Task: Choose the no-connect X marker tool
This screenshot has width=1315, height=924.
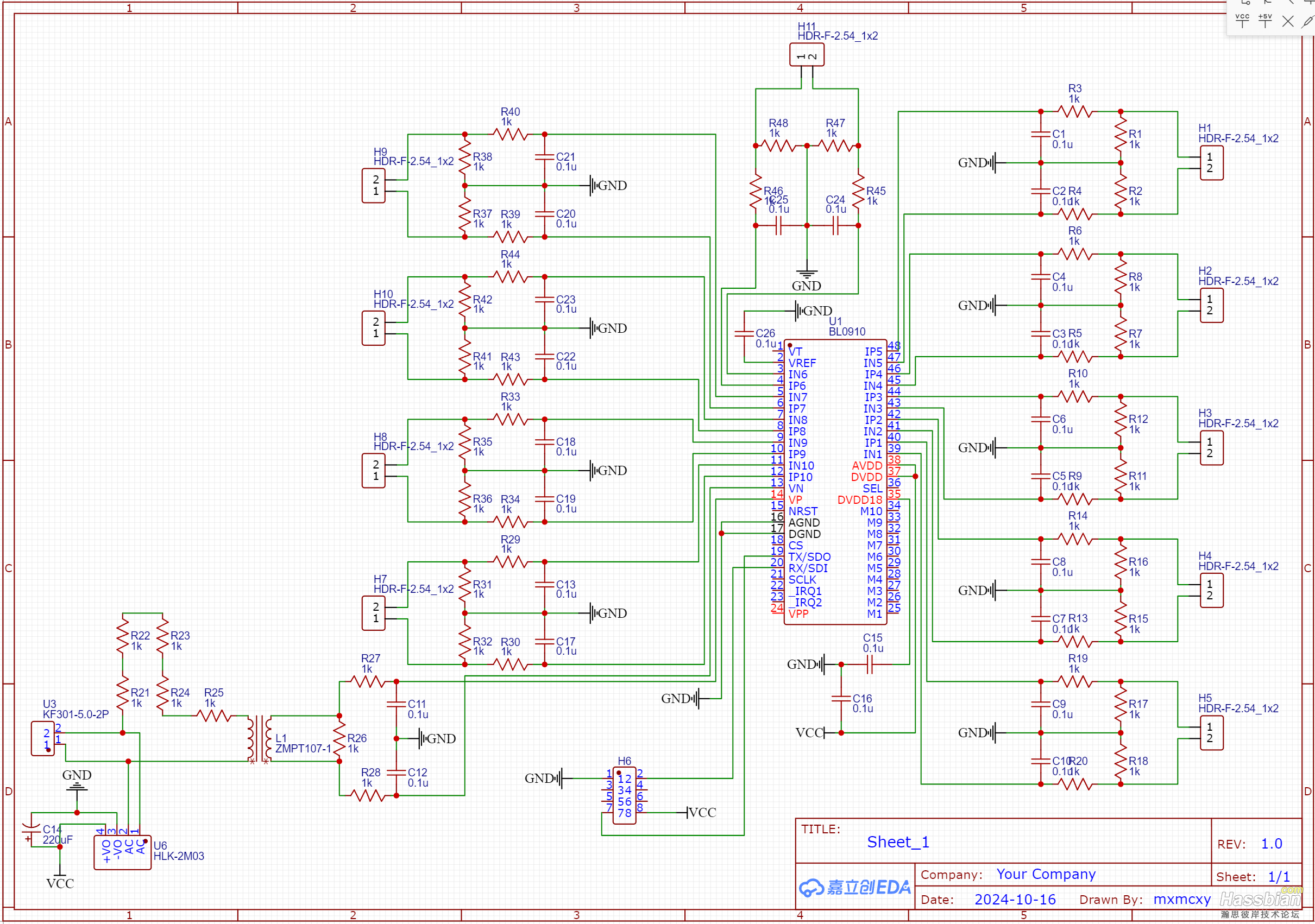Action: click(x=1288, y=21)
